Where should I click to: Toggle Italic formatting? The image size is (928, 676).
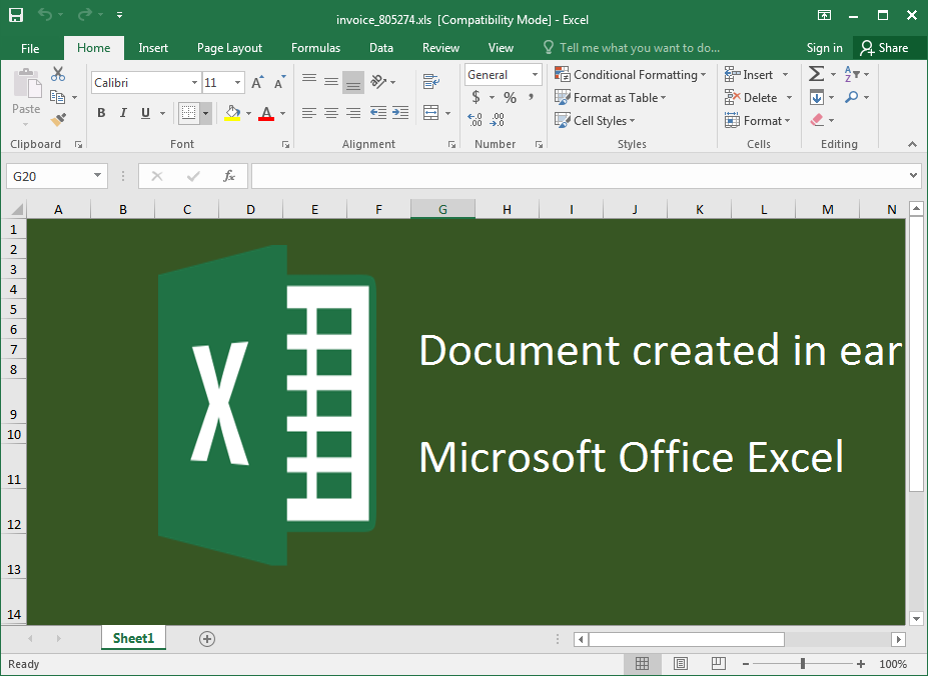[x=123, y=113]
